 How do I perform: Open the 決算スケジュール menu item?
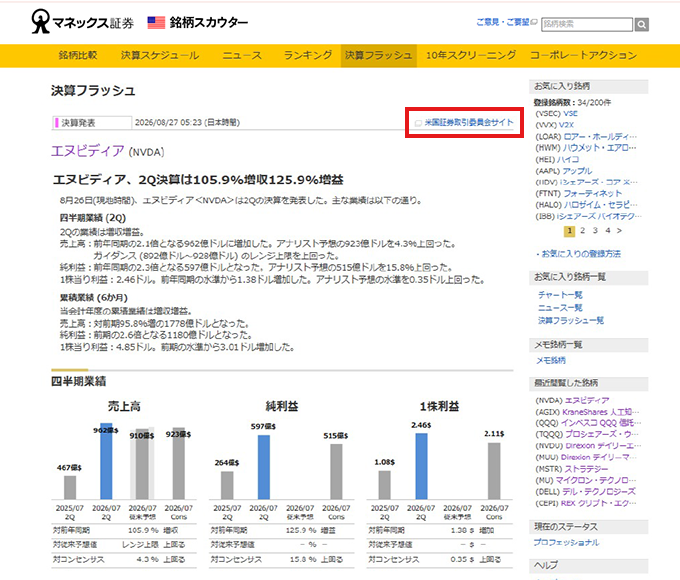coord(160,56)
